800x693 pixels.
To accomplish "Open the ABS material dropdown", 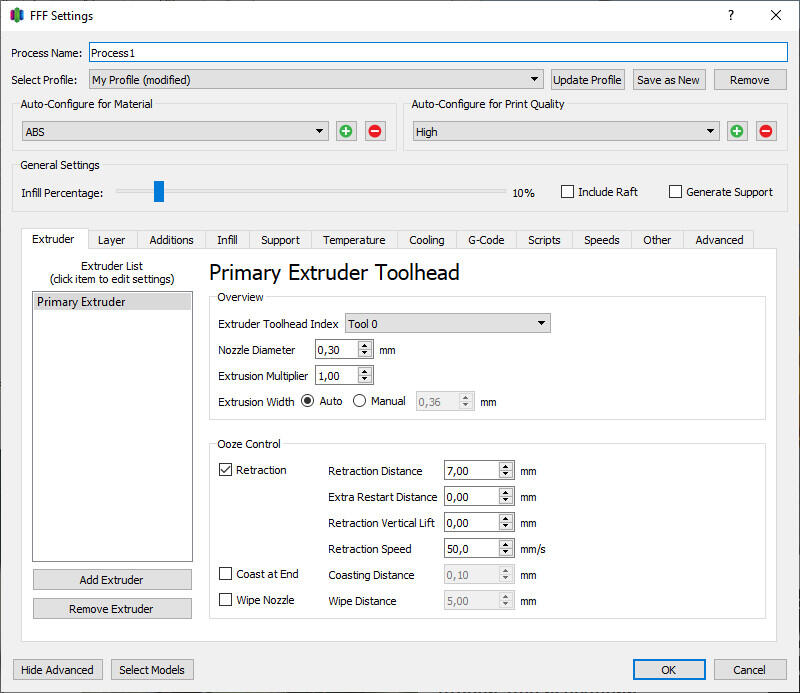I will tap(175, 132).
